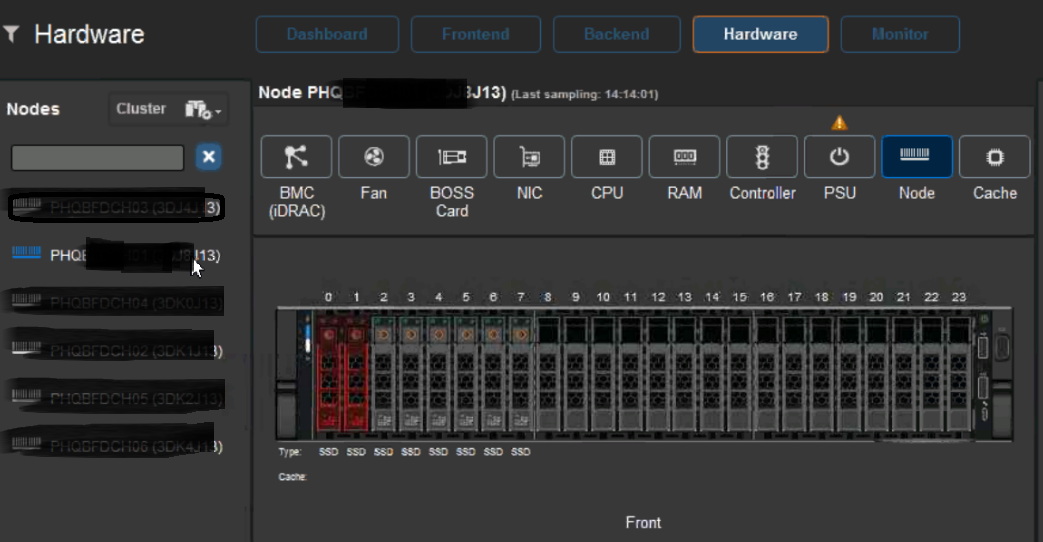This screenshot has width=1043, height=542.
Task: Select node PHQBFDCH02 in Nodes list
Action: pos(116,350)
